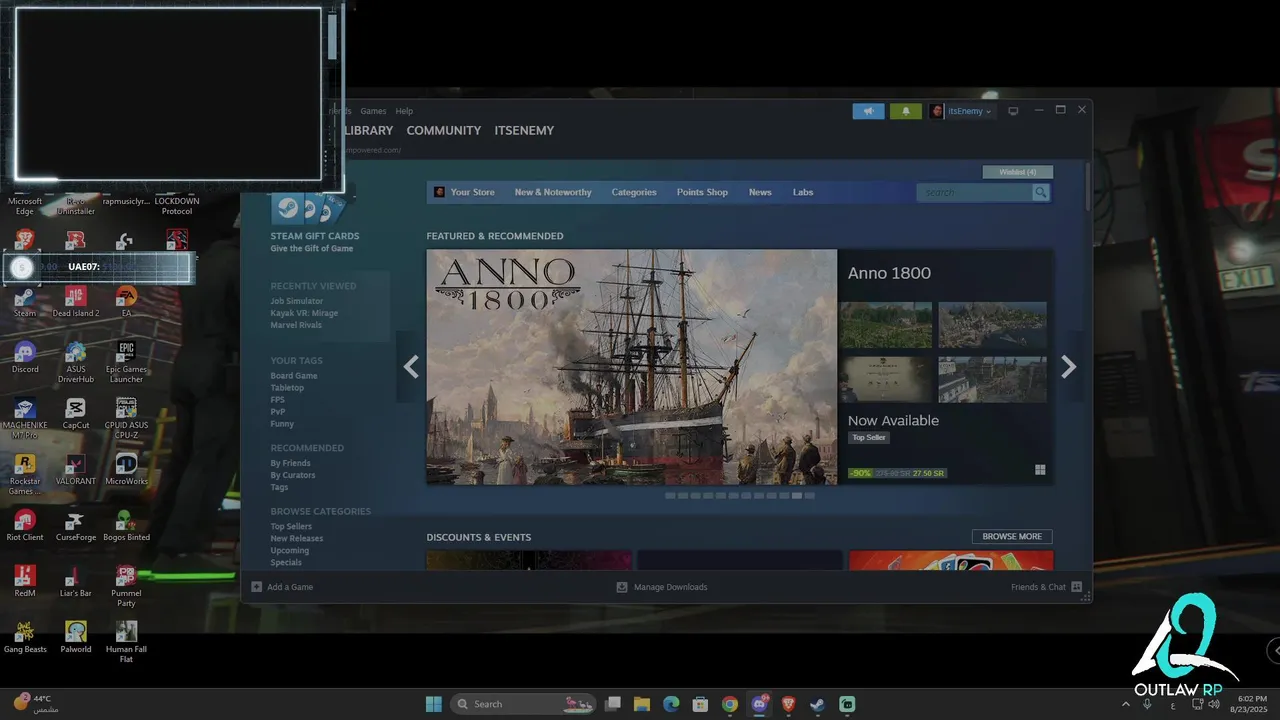The height and width of the screenshot is (720, 1280).
Task: Open Discord desktop shortcut
Action: [x=25, y=357]
